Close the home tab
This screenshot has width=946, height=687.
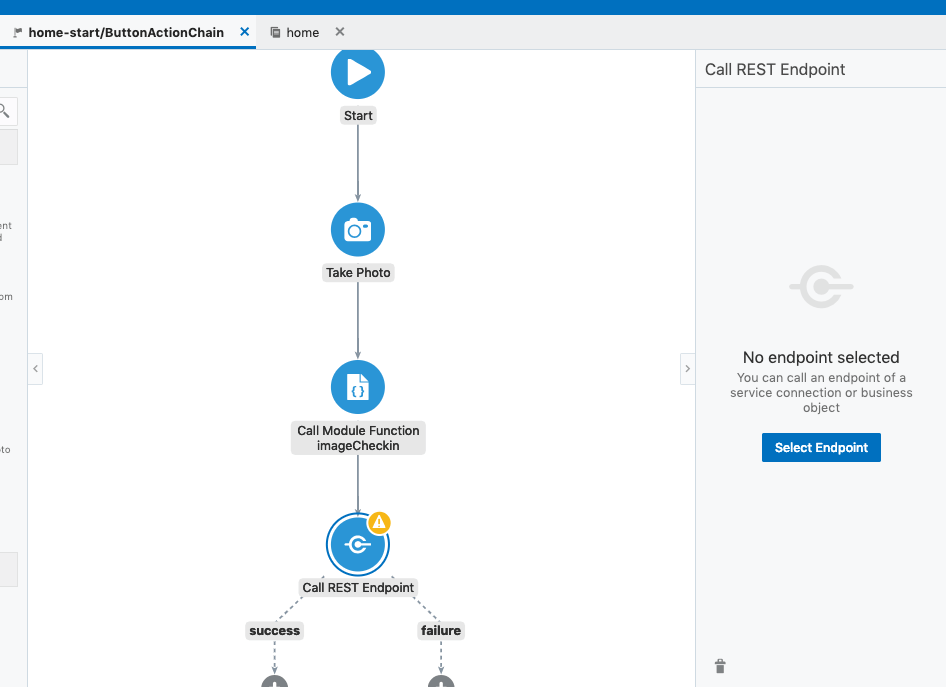pos(340,32)
